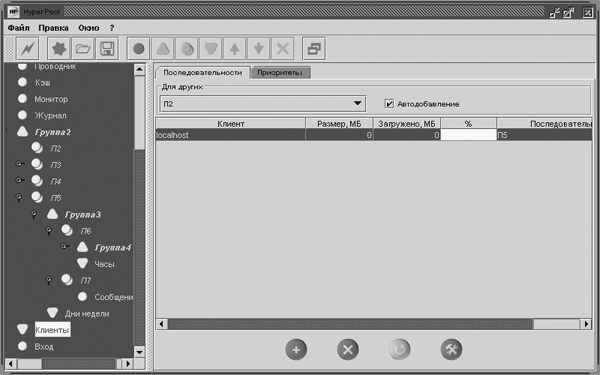The image size is (600, 375).
Task: Click the circle icon beside Вход
Action: click(x=23, y=346)
